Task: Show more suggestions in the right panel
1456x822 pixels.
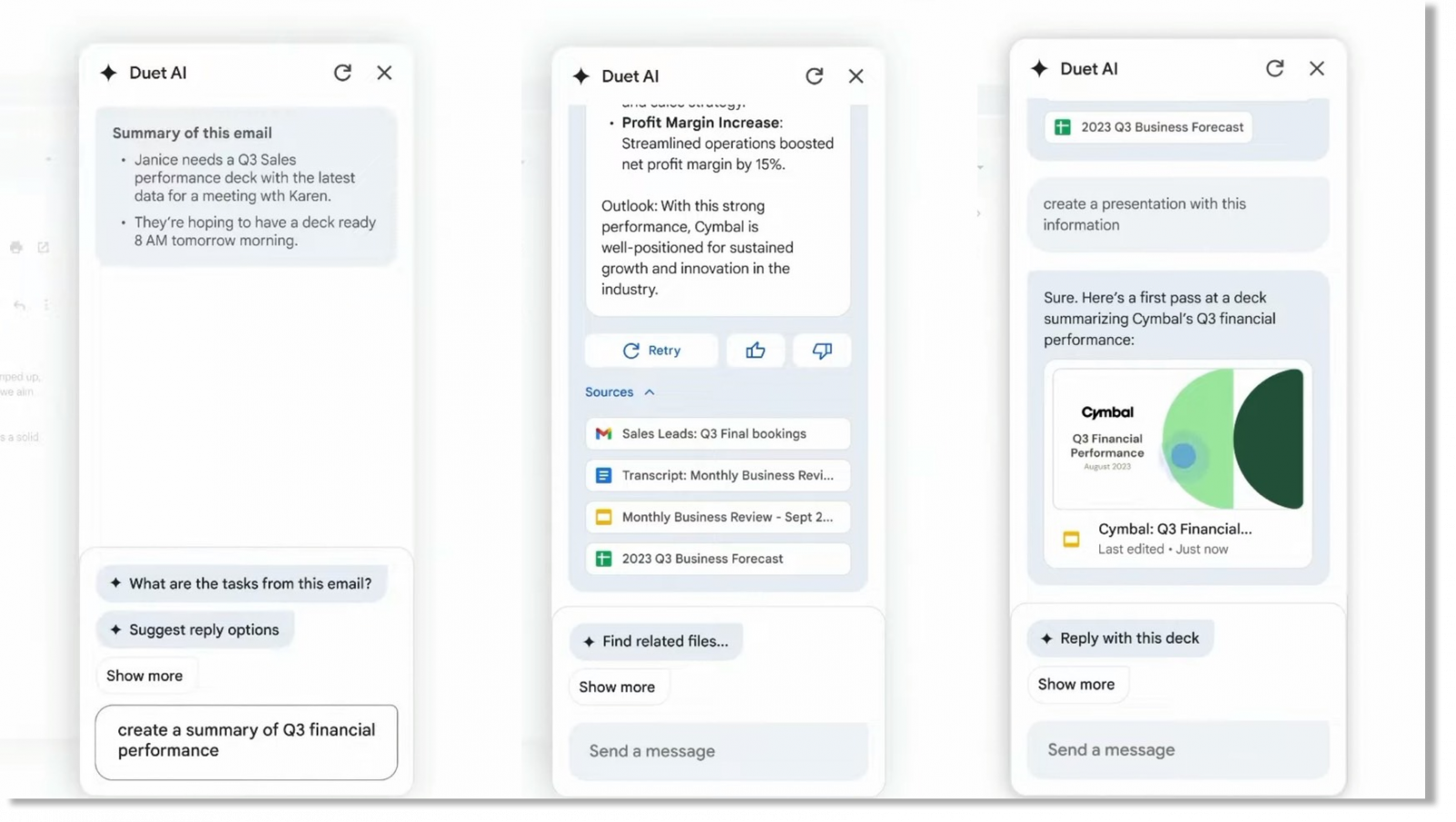Action: [1077, 685]
